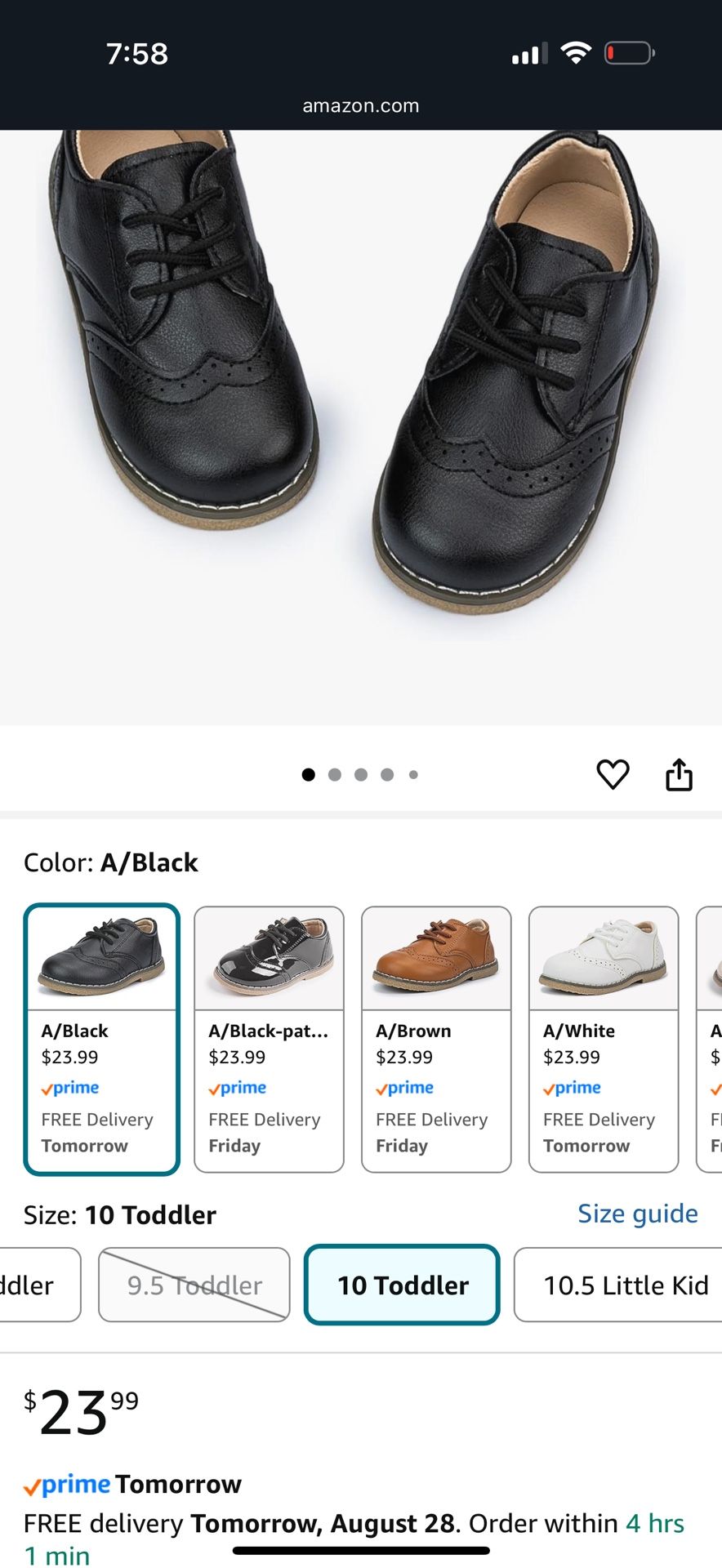Tap the Prime badge under A/Black swatch
Image resolution: width=722 pixels, height=1568 pixels.
pyautogui.click(x=70, y=1088)
